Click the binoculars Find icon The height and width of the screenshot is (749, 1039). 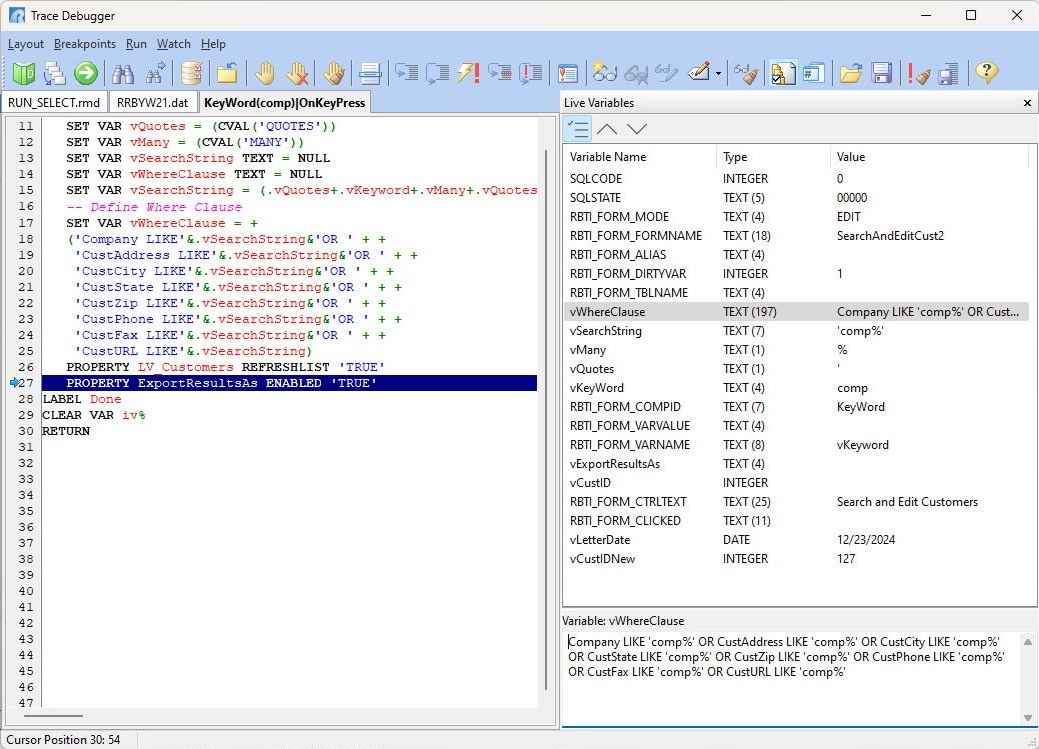coord(123,73)
